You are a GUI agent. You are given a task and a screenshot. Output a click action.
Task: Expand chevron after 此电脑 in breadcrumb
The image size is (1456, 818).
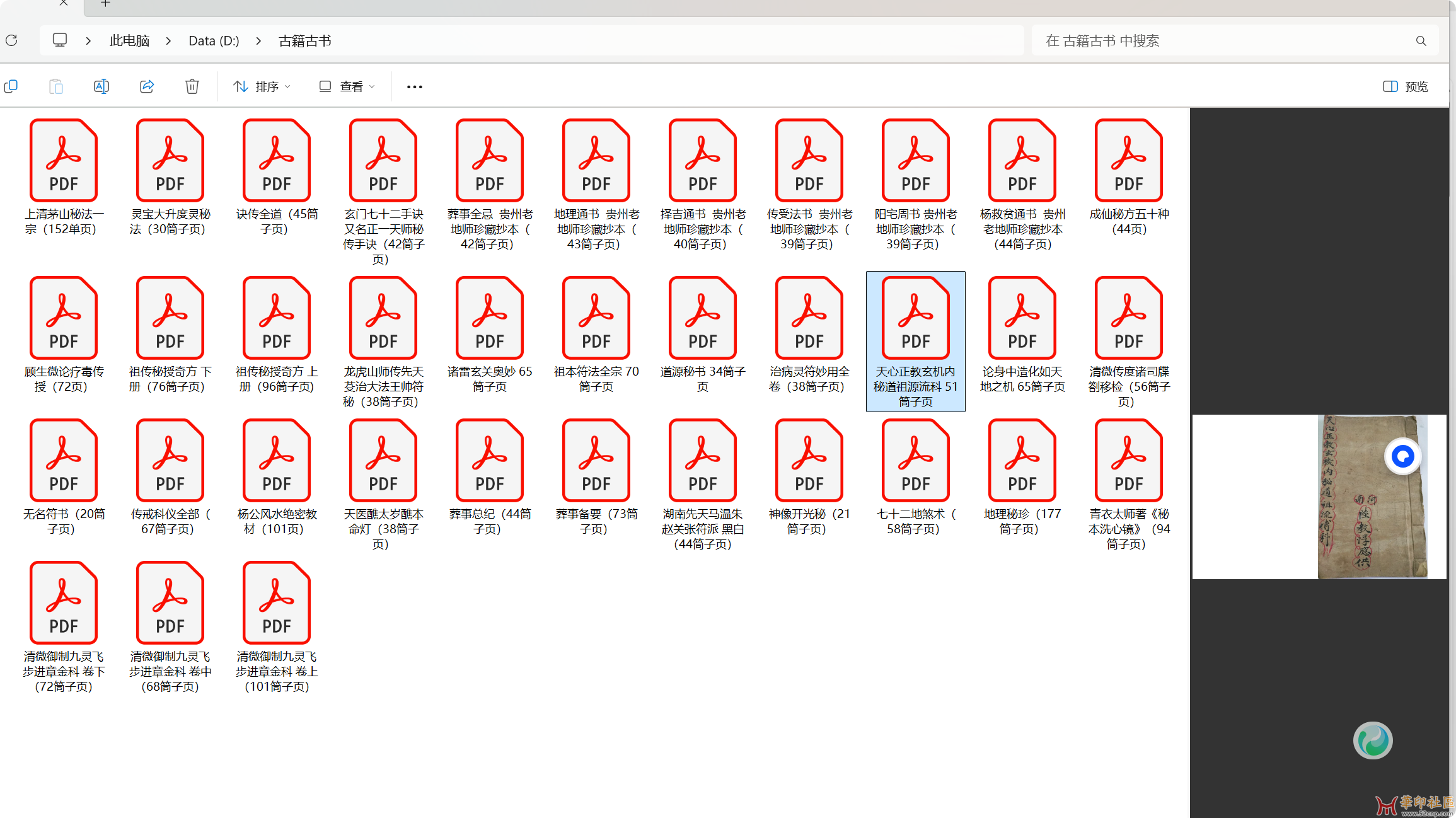click(x=168, y=41)
